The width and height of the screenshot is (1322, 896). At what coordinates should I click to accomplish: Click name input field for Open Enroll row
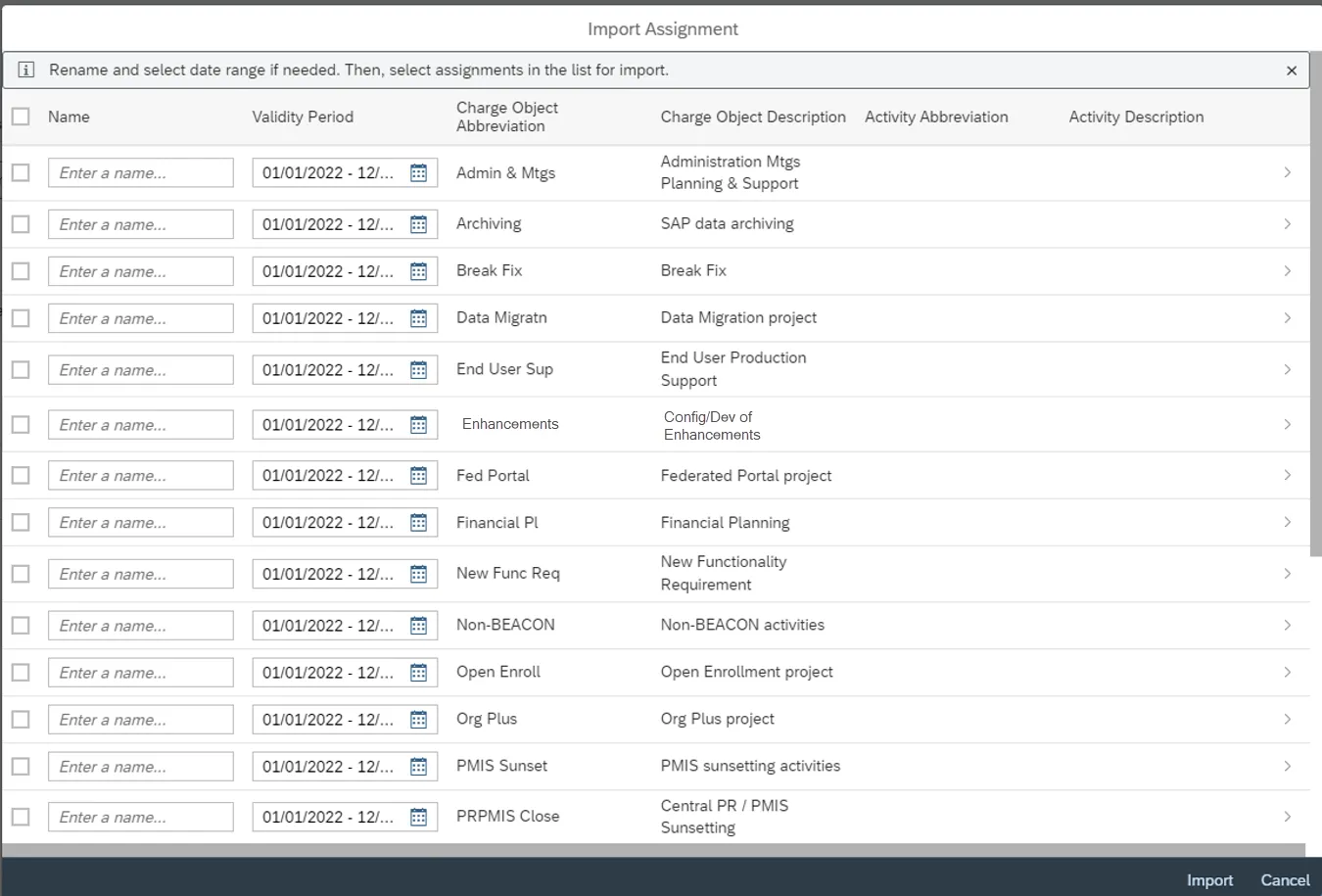pyautogui.click(x=141, y=673)
